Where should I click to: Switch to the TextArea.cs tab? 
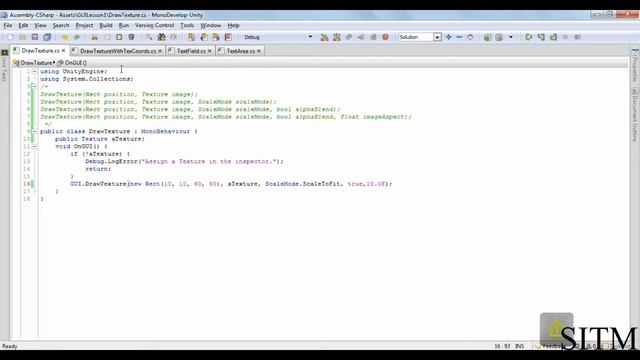tap(240, 51)
